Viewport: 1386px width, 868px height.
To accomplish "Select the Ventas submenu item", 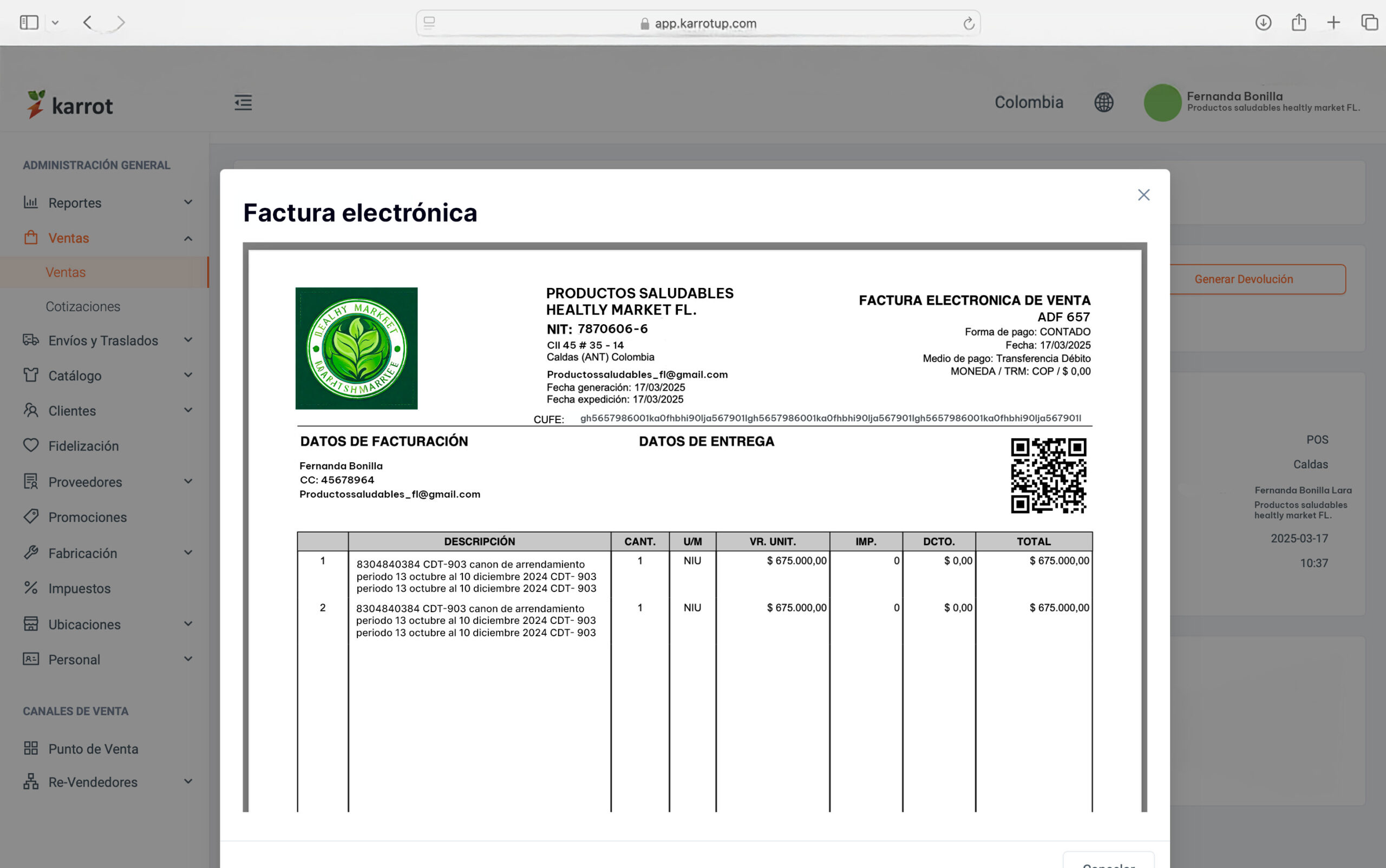I will click(x=66, y=272).
